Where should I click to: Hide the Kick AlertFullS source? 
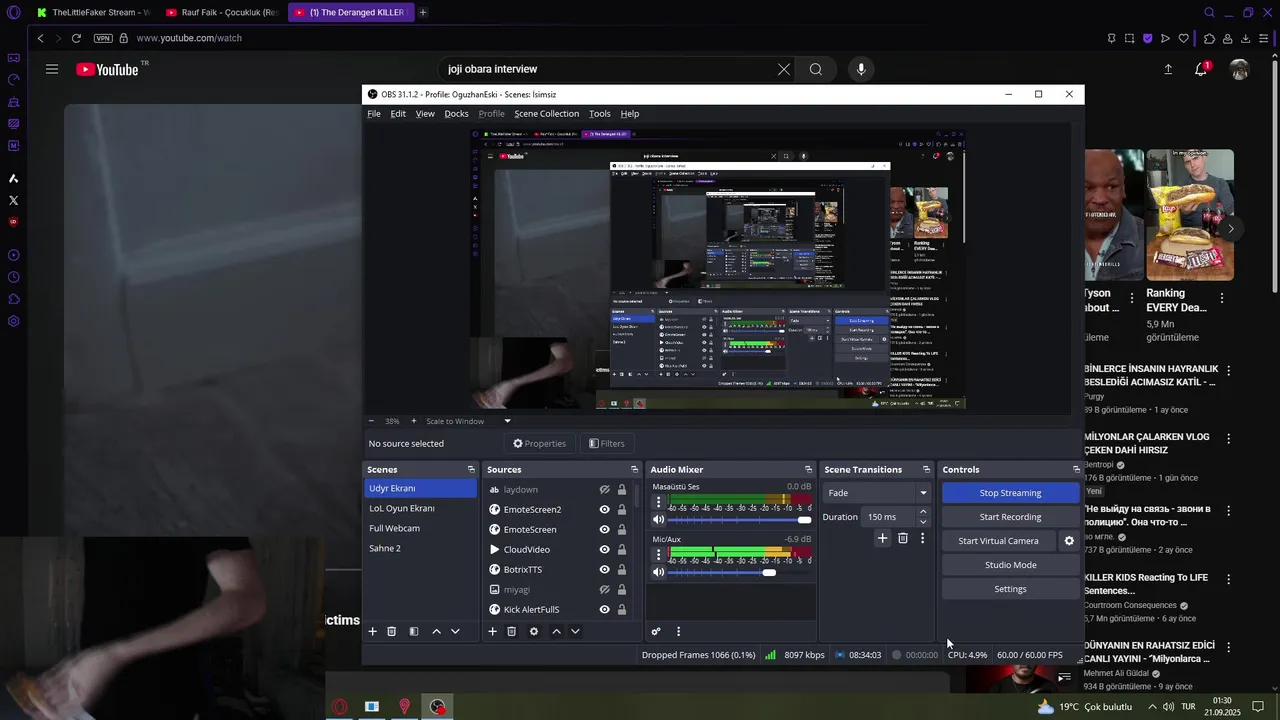click(604, 610)
